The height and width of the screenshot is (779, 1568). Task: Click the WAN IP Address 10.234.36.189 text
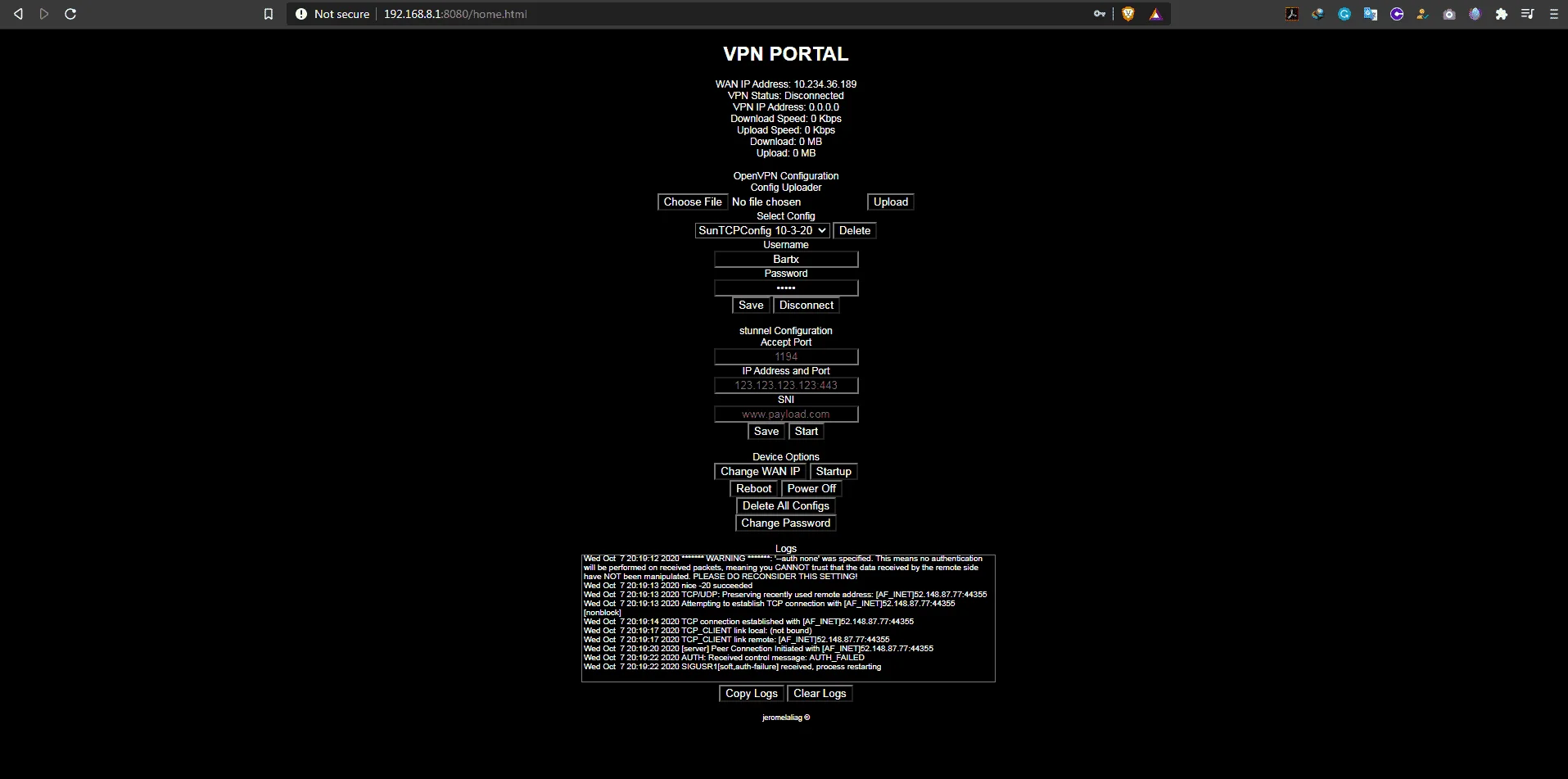786,84
